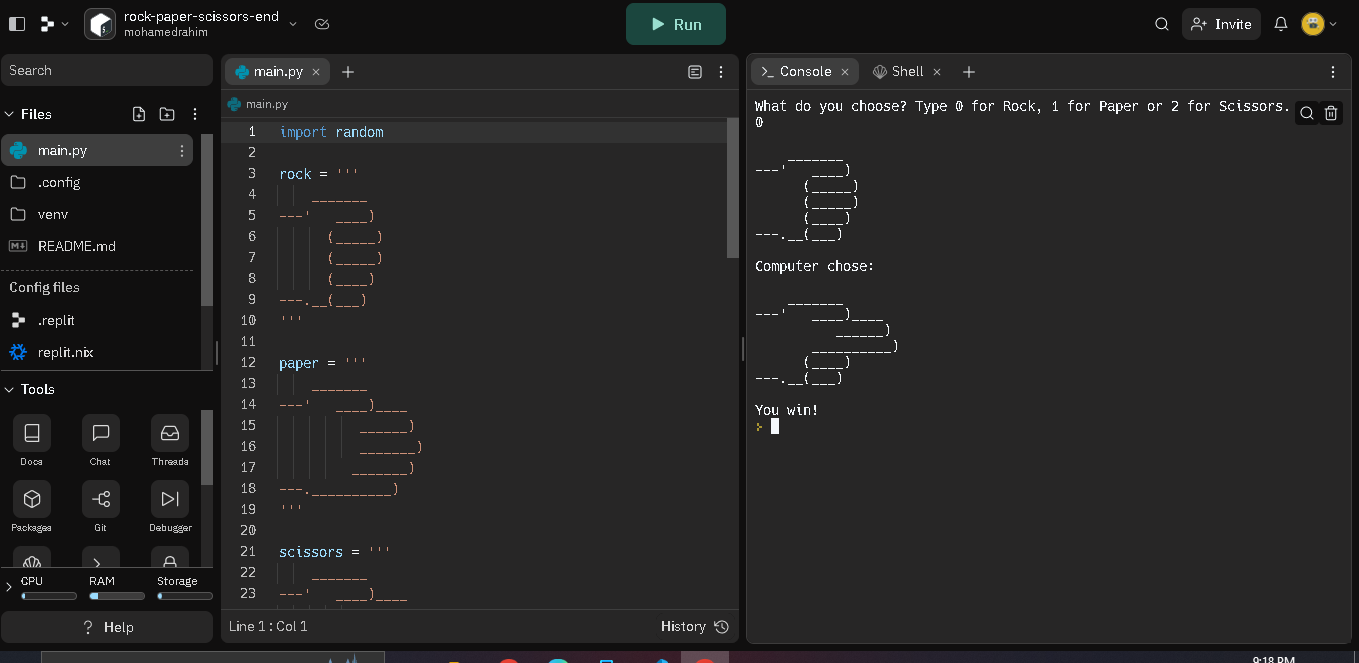Open notifications bell
This screenshot has width=1359, height=663.
(1280, 24)
